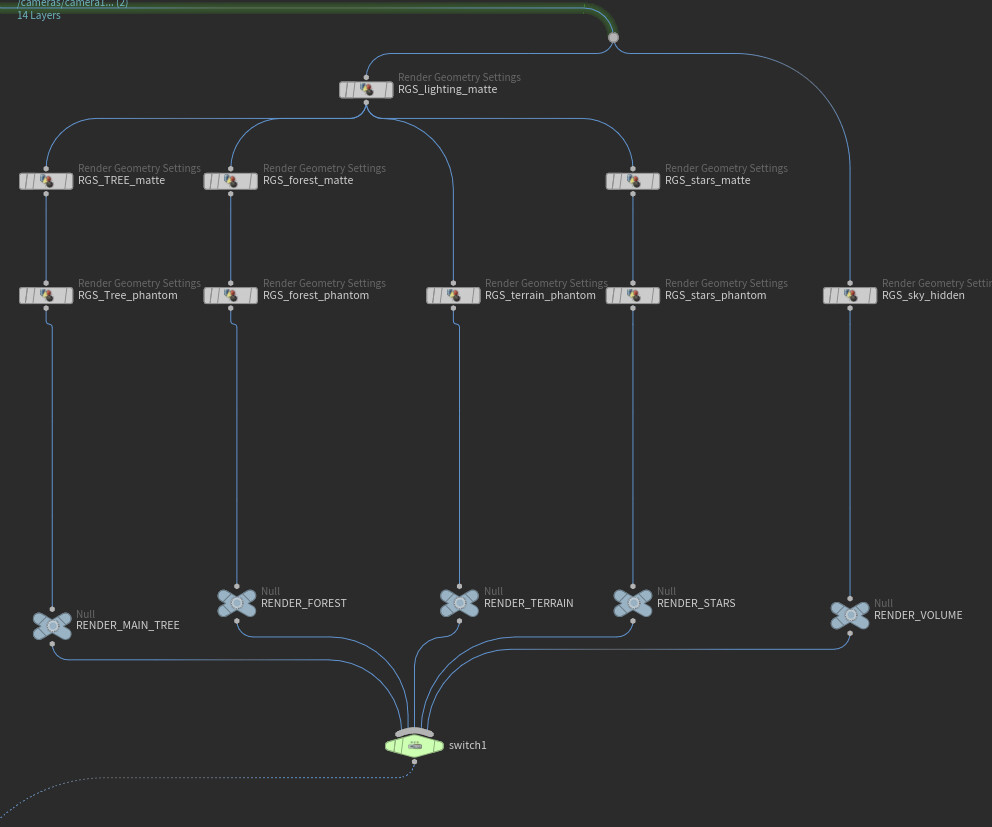992x827 pixels.
Task: Click the RGS_stars_matte name label
Action: pos(707,180)
